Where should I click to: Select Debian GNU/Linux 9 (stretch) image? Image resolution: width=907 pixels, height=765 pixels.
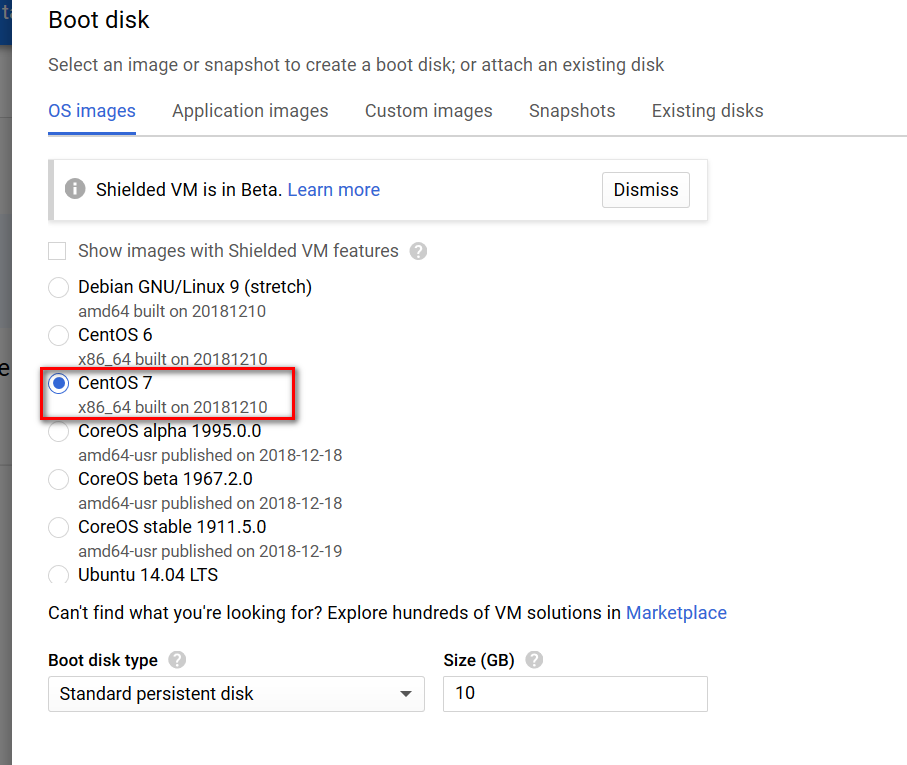pos(59,288)
